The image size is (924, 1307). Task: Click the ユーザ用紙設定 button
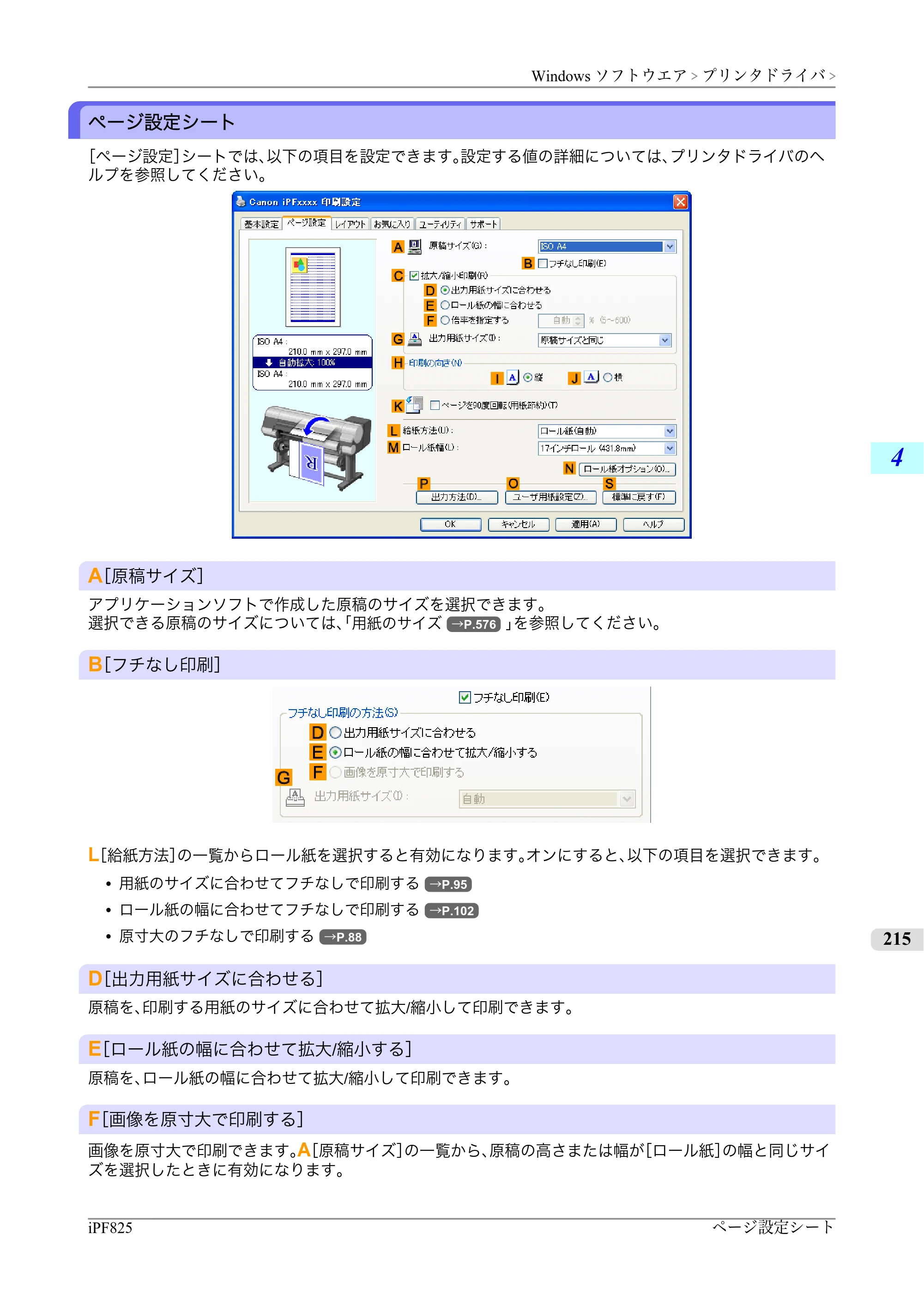point(551,497)
